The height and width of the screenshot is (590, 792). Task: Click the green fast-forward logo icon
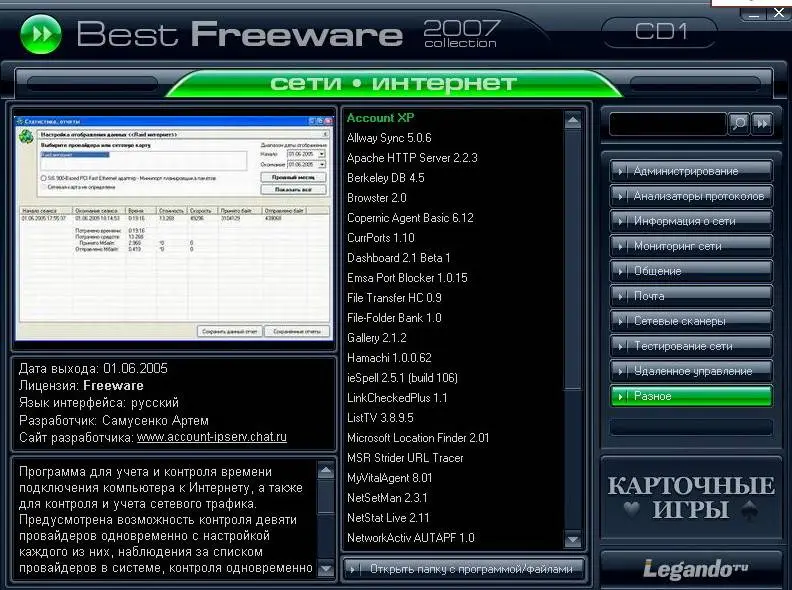click(x=41, y=34)
